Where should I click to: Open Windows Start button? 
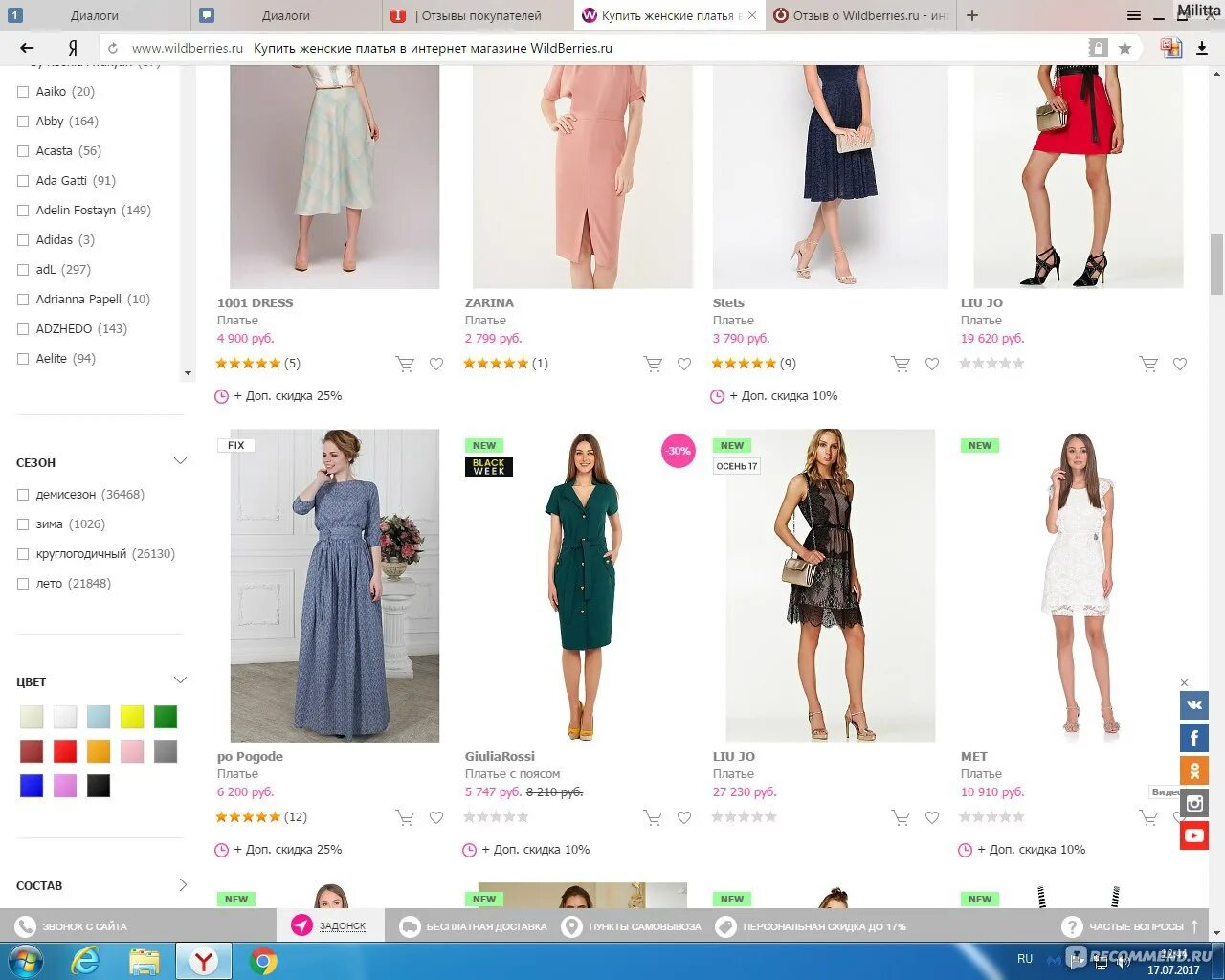(x=26, y=960)
